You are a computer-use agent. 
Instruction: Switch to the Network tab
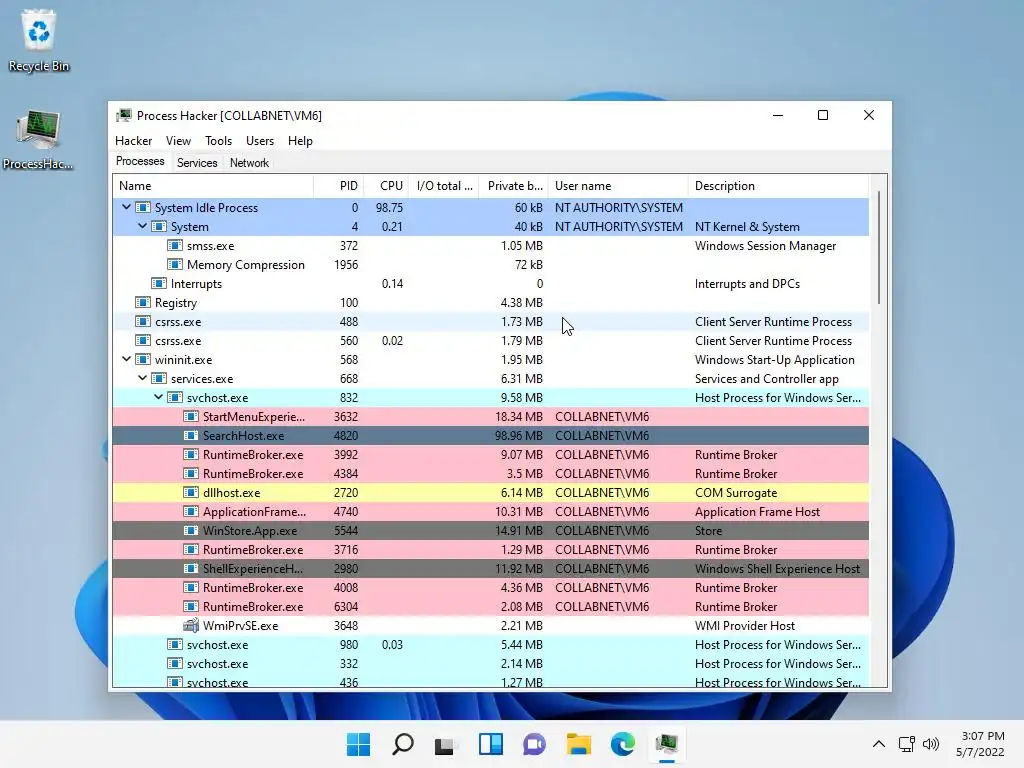tap(249, 163)
